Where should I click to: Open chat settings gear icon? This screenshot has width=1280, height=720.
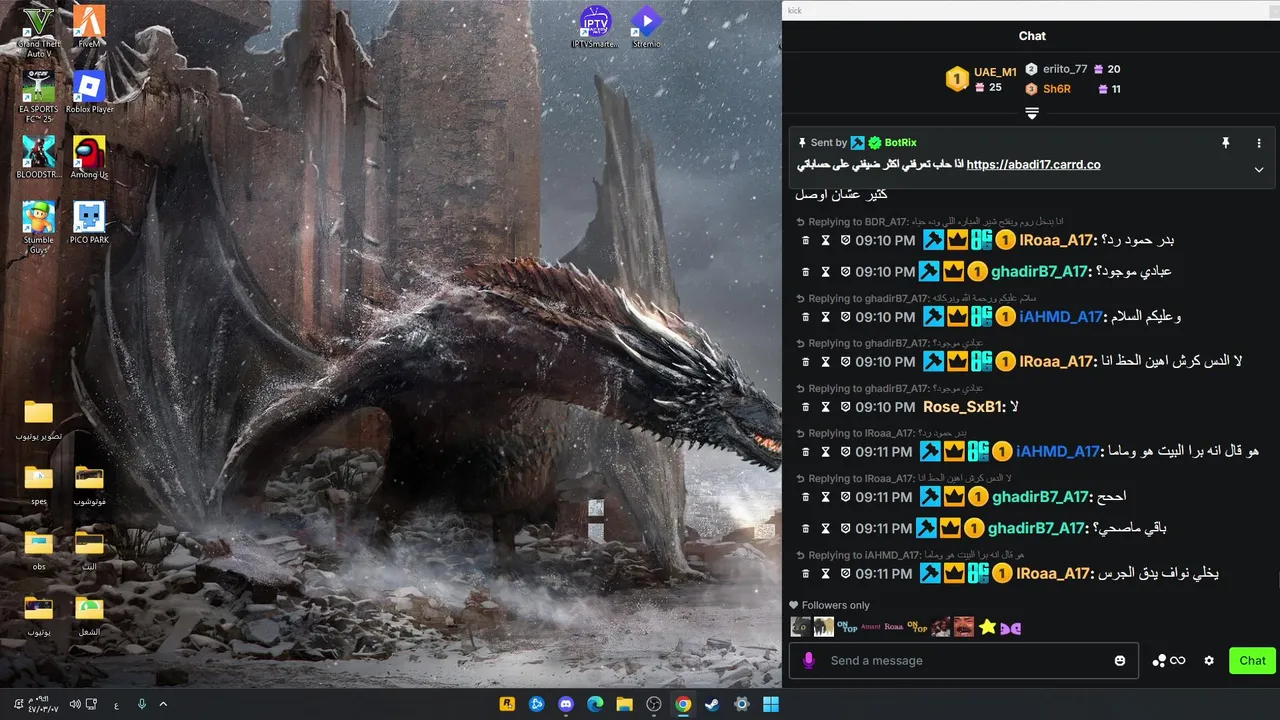pos(1209,660)
